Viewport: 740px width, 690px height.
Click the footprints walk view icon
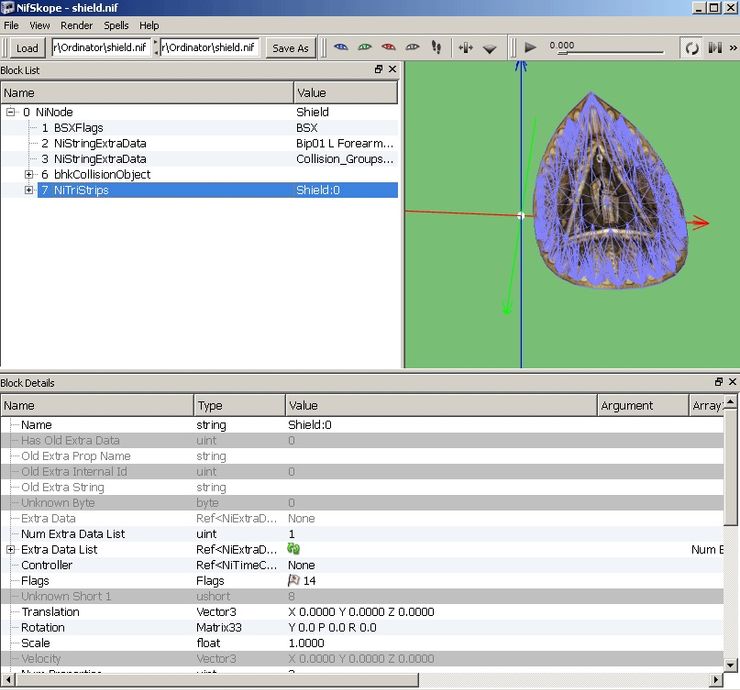[x=436, y=47]
